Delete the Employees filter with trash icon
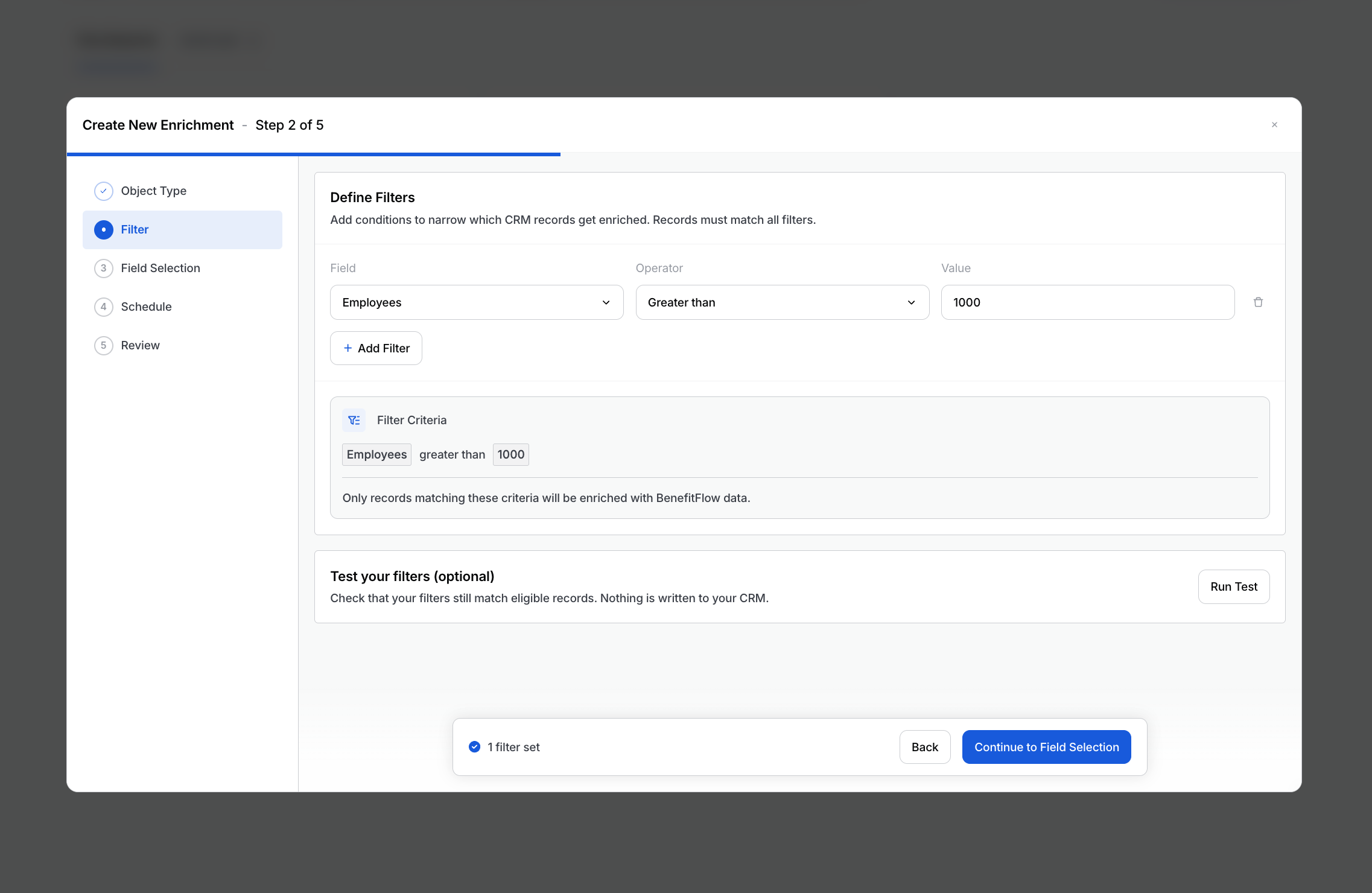1372x893 pixels. (x=1258, y=302)
